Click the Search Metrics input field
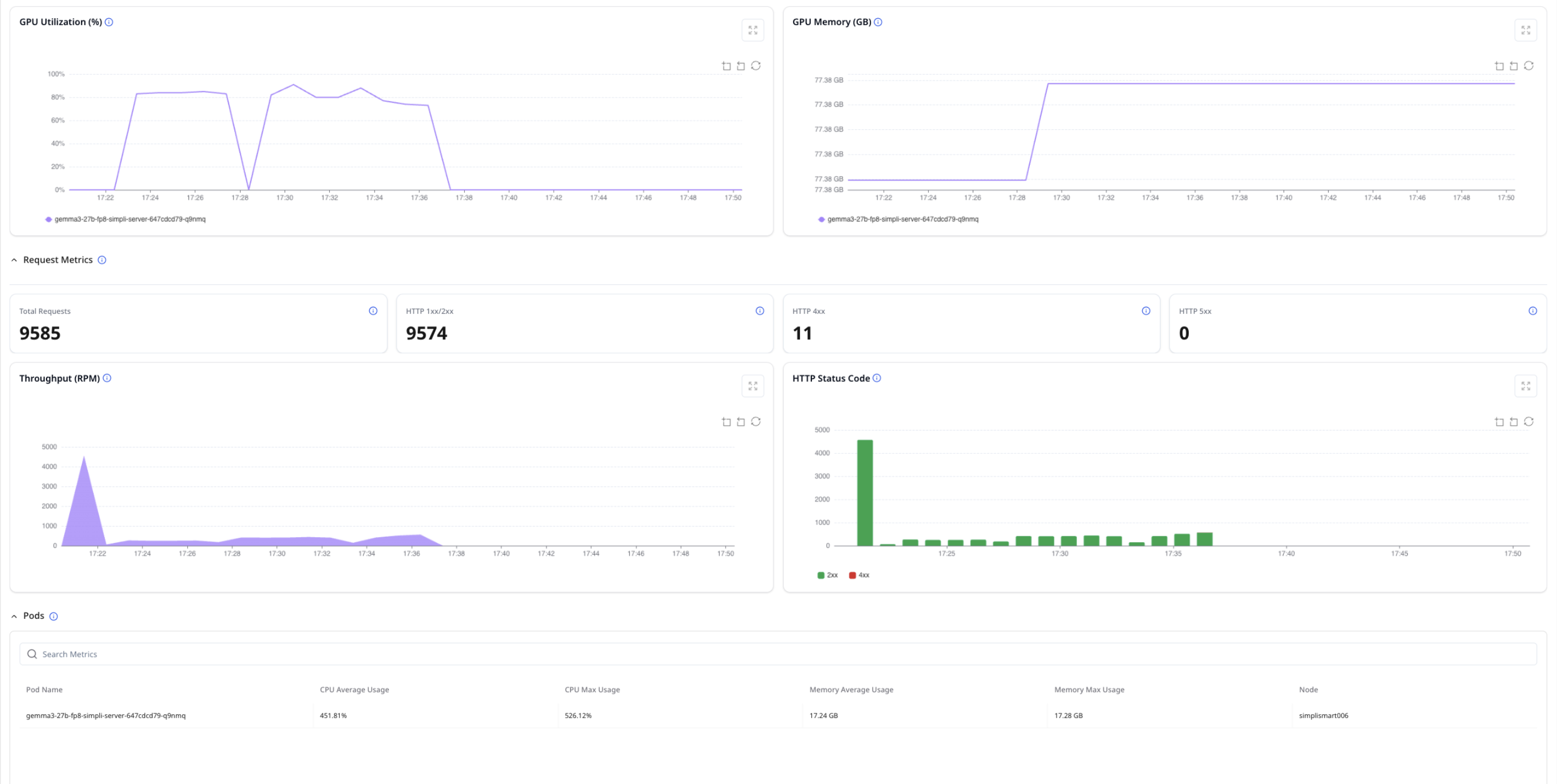The height and width of the screenshot is (784, 1557). pyautogui.click(x=182, y=654)
